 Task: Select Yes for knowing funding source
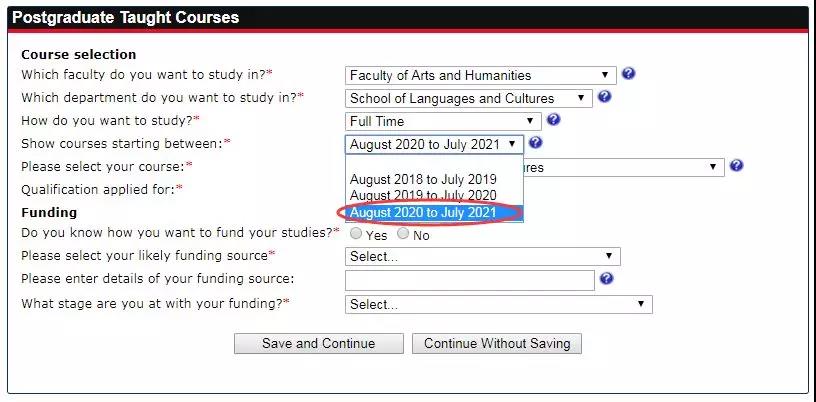[356, 235]
